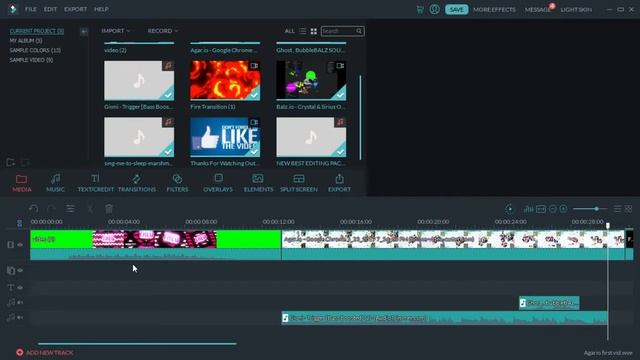640x360 pixels.
Task: Click the media library vertical scrollbar
Action: [360, 118]
